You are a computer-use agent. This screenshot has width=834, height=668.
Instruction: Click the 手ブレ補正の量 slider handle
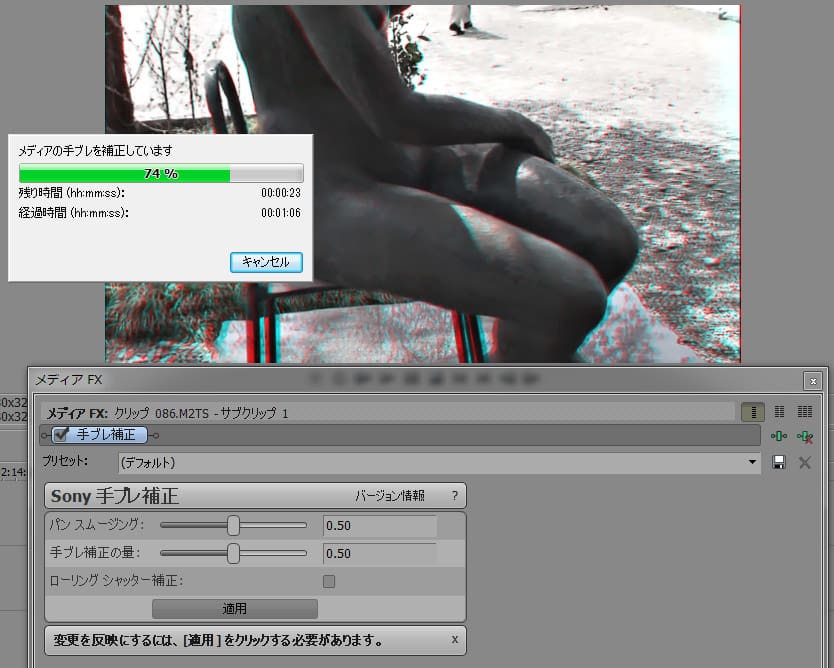pyautogui.click(x=233, y=553)
